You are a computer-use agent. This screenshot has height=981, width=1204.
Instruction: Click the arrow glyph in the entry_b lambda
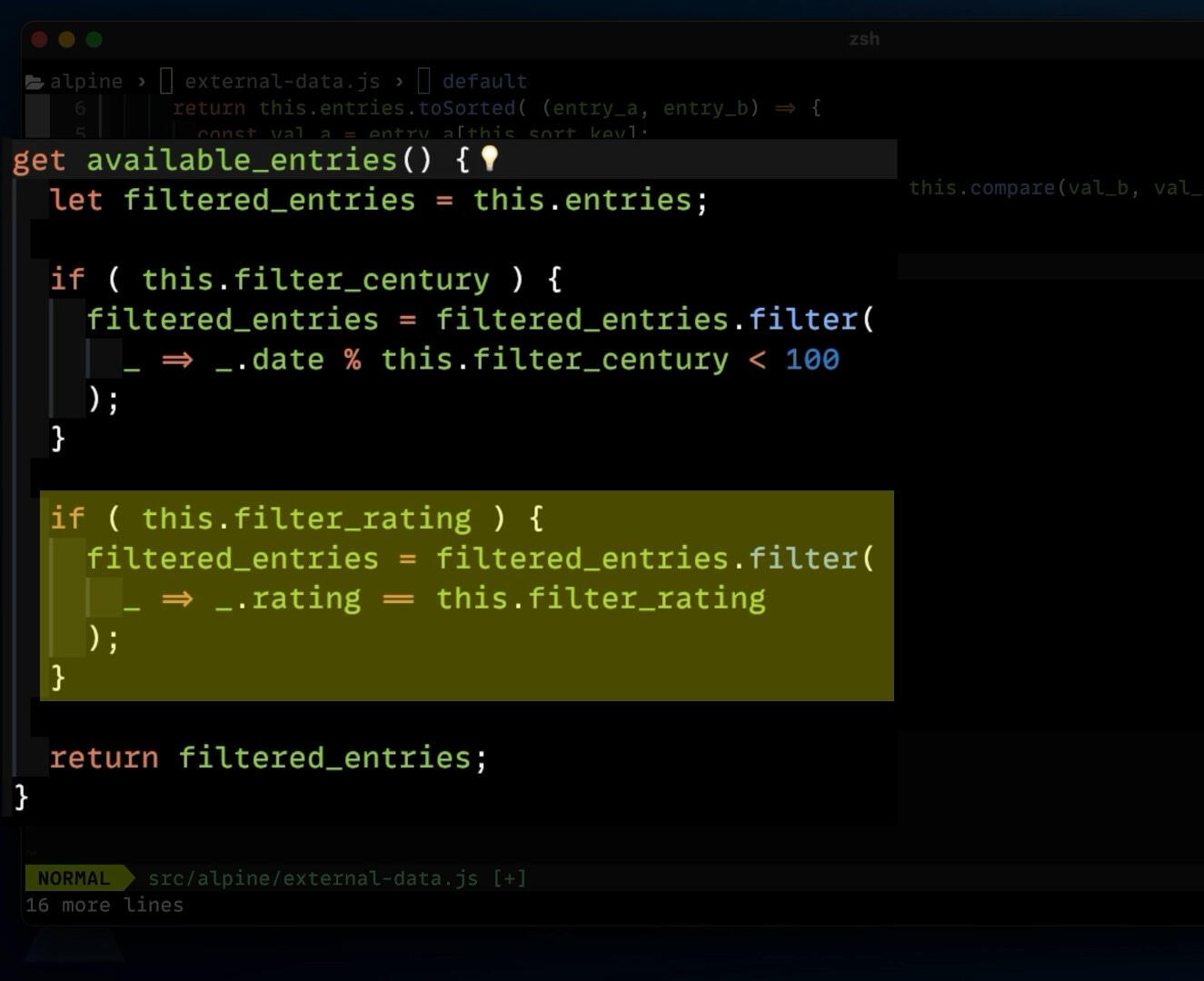coord(783,108)
